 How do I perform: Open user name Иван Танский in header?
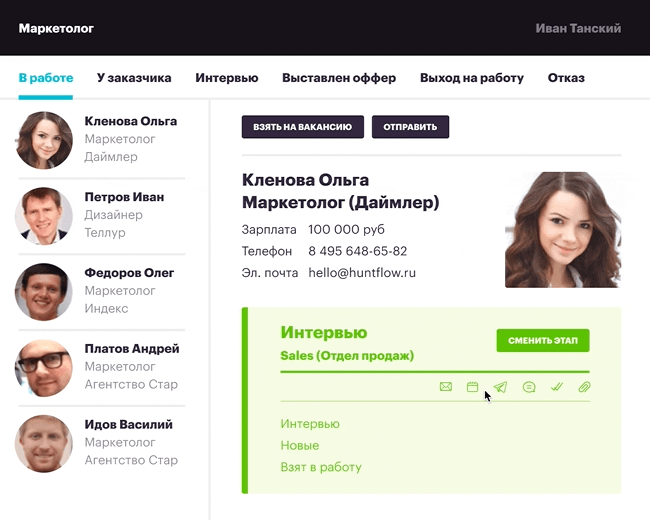(x=578, y=28)
